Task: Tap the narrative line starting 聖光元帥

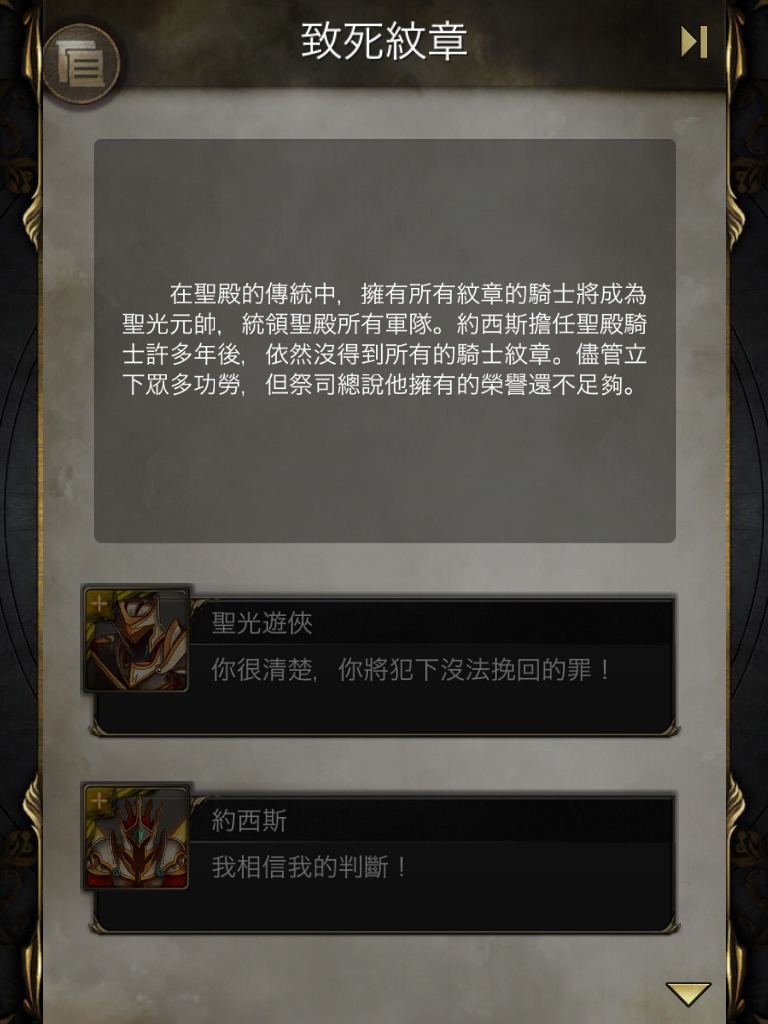Action: (385, 325)
